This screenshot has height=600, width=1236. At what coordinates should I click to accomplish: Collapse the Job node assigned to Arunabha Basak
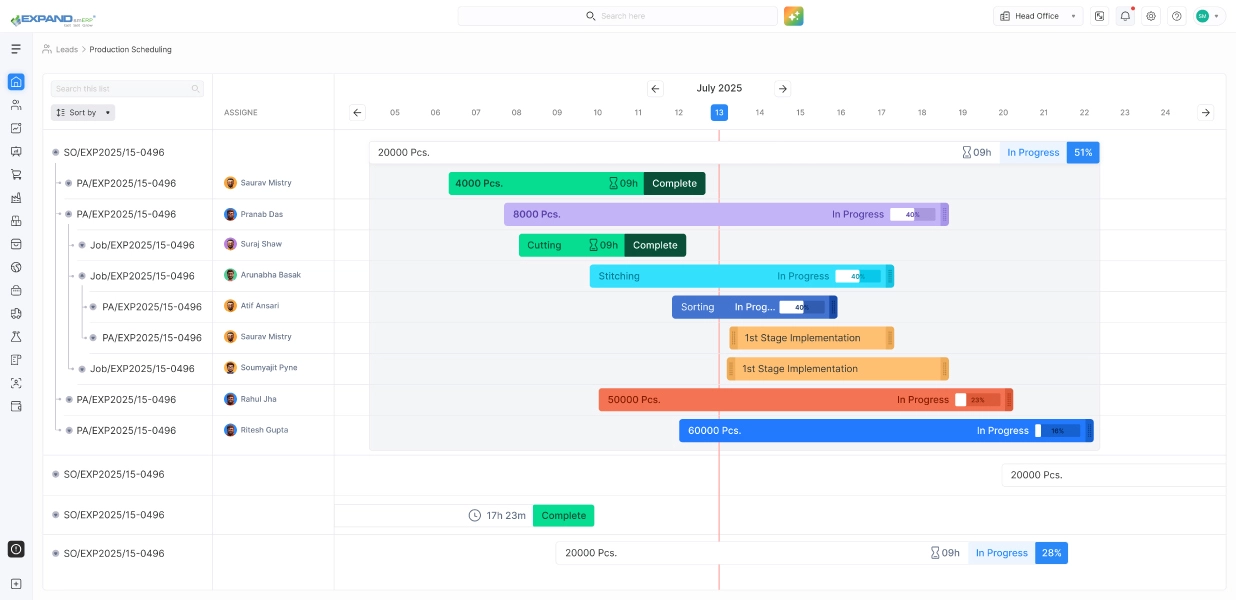[82, 276]
